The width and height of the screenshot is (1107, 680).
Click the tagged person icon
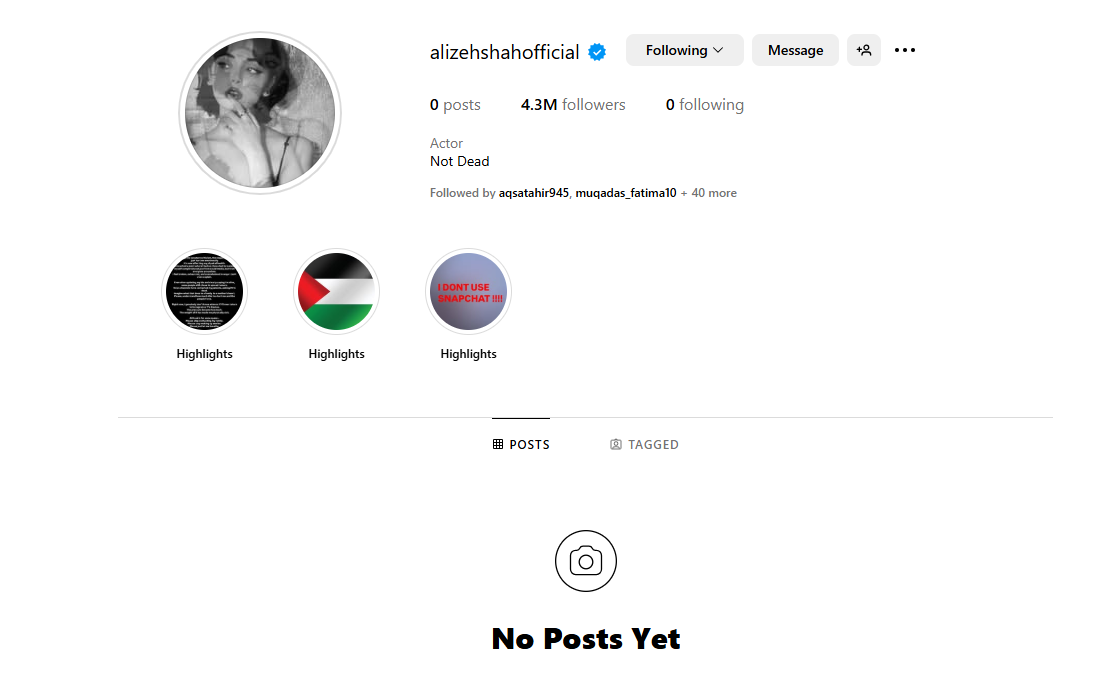click(x=616, y=444)
